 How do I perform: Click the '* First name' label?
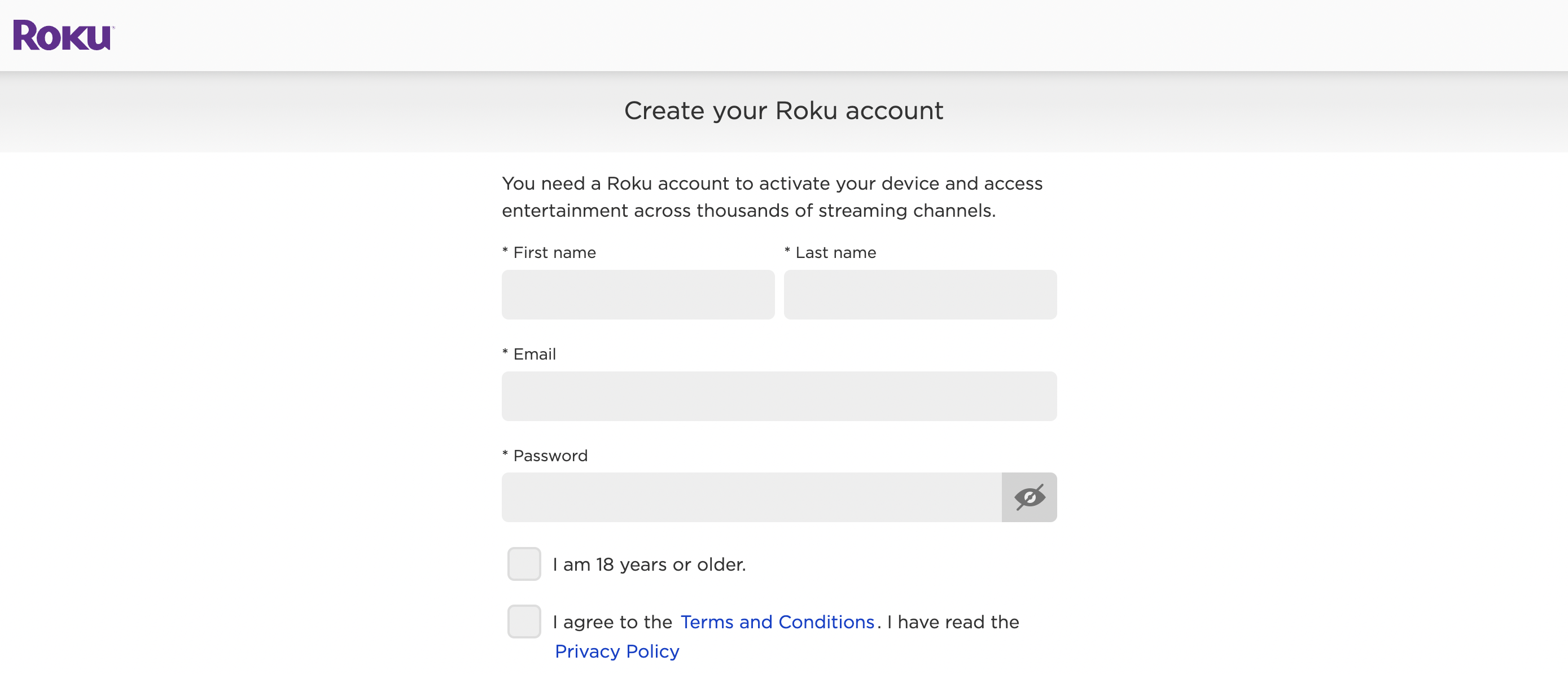tap(549, 253)
